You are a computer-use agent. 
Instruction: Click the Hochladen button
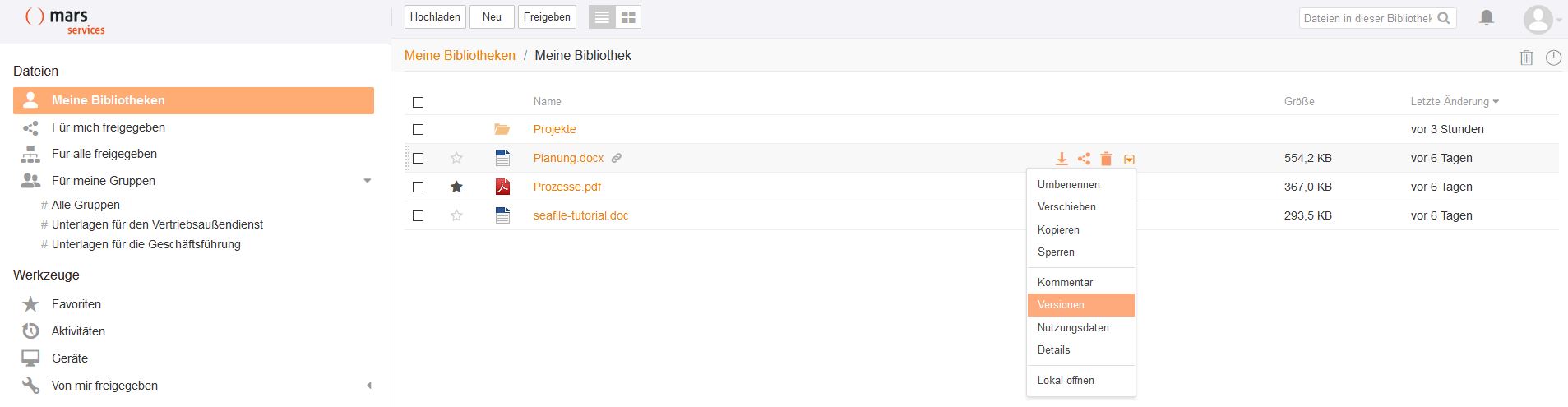435,17
